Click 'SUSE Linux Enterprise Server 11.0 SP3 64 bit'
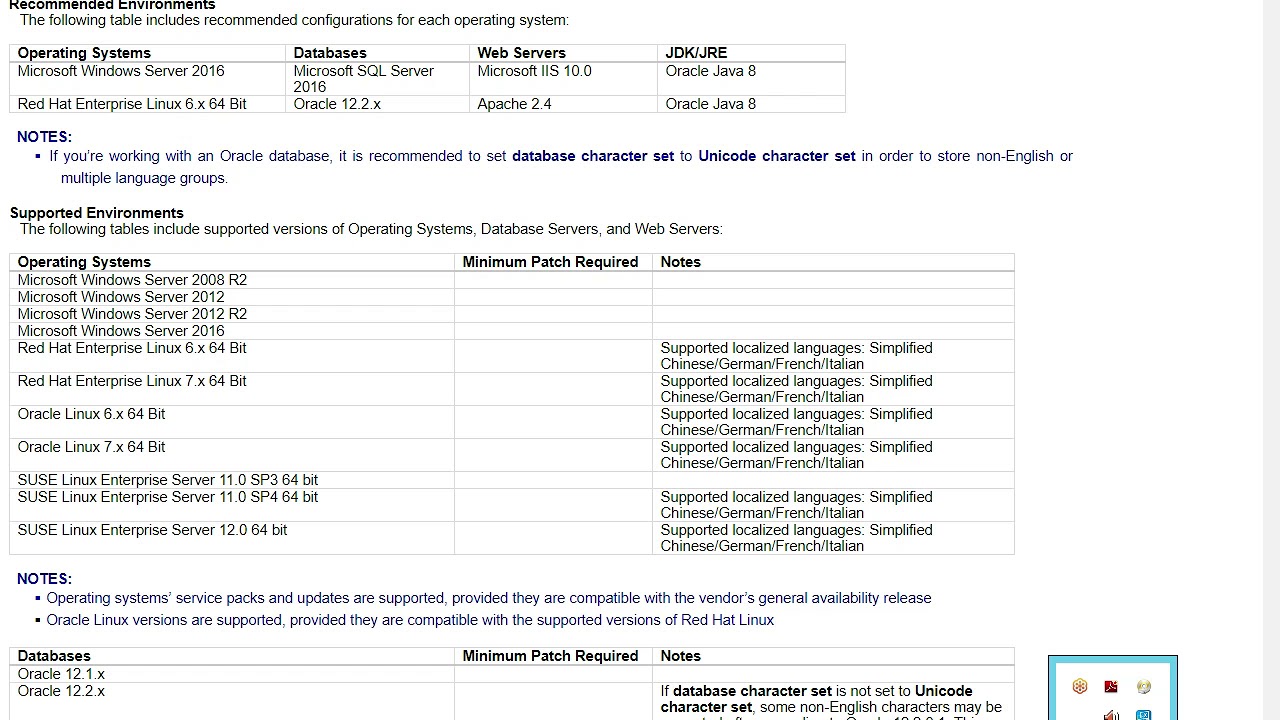 point(167,480)
